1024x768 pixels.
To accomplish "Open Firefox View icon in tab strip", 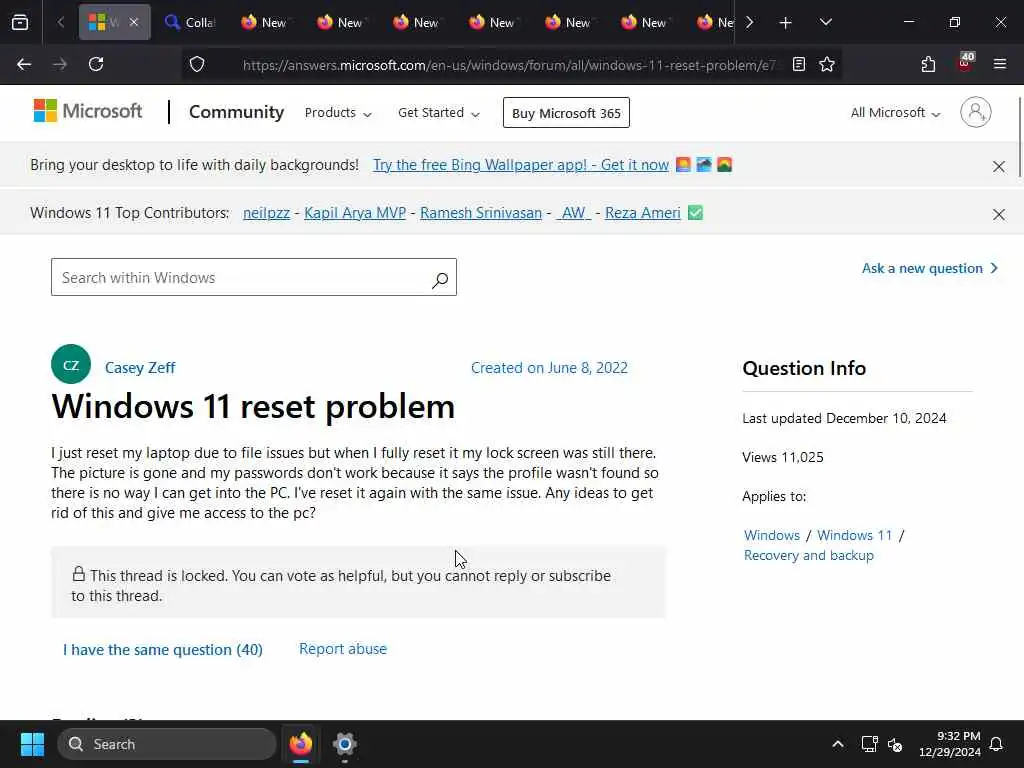I will [20, 22].
